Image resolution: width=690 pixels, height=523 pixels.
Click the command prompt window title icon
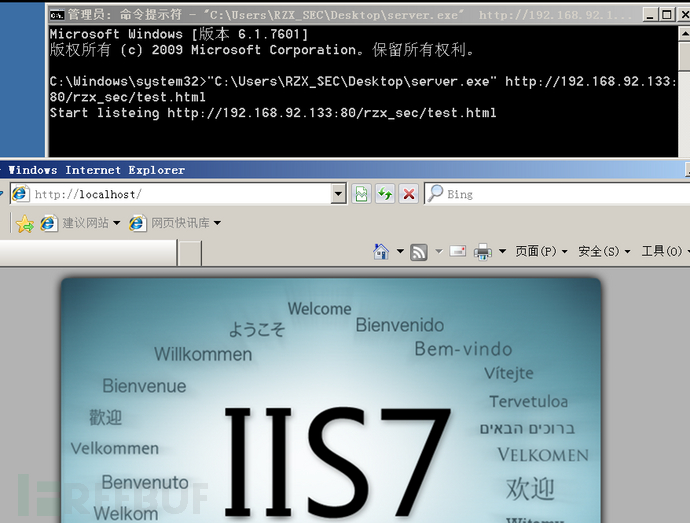point(57,15)
